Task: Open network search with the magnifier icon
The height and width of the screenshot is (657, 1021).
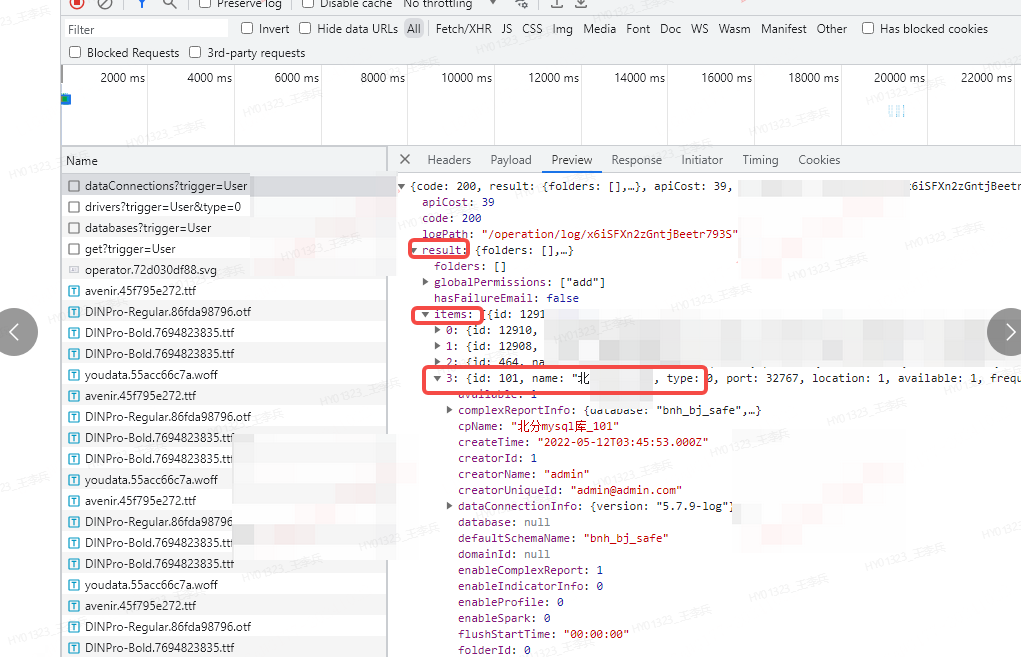Action: (169, 3)
